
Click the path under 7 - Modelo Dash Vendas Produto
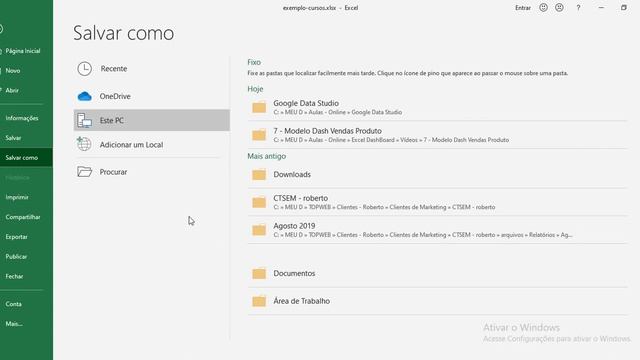click(x=391, y=140)
